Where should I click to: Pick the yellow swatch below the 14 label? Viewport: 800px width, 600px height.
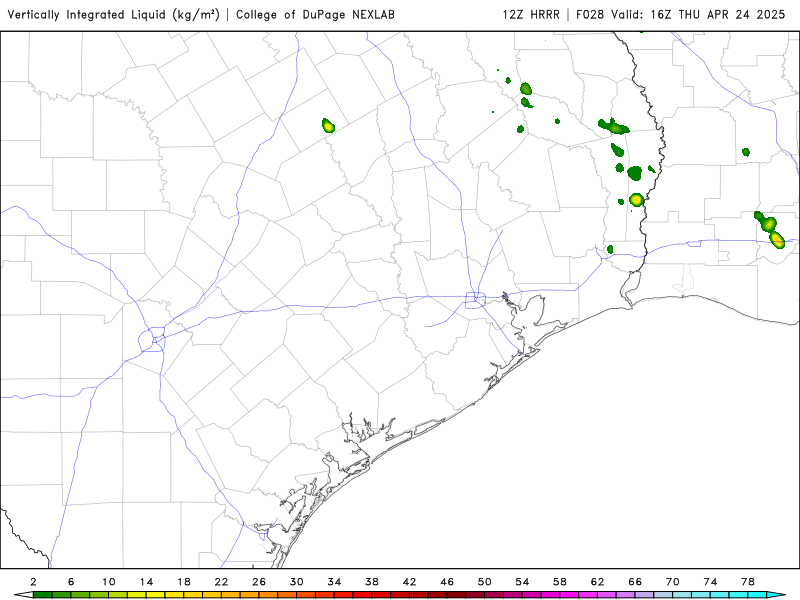pyautogui.click(x=156, y=595)
